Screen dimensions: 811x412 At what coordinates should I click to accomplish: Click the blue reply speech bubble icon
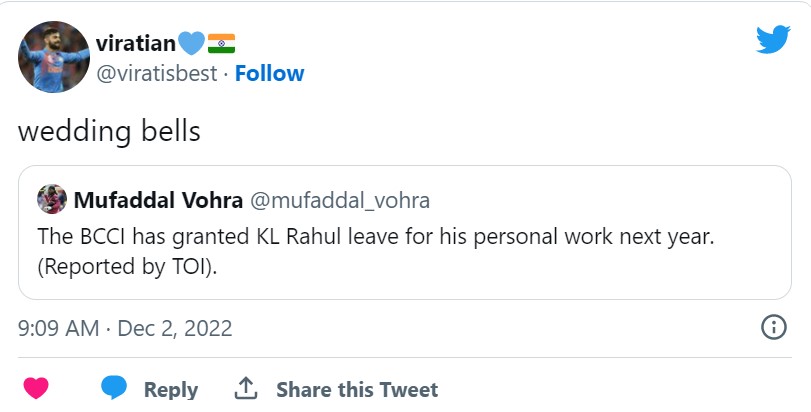tap(115, 387)
